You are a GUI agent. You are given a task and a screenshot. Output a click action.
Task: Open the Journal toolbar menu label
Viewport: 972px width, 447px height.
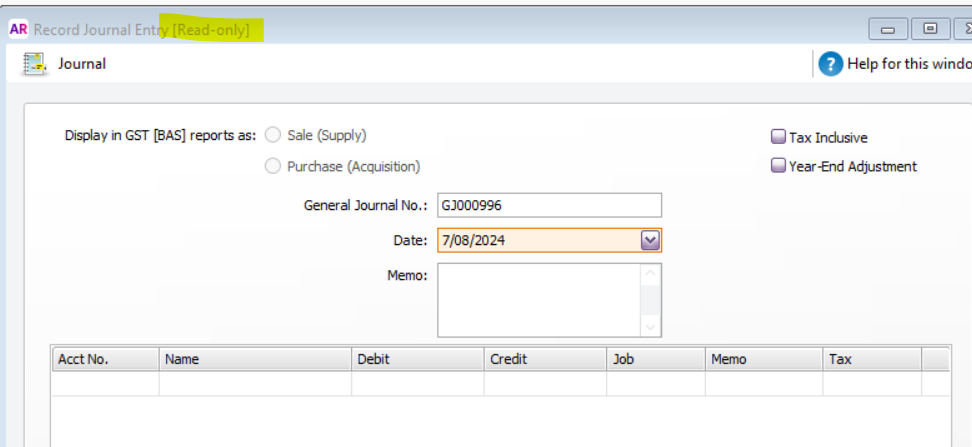point(82,64)
